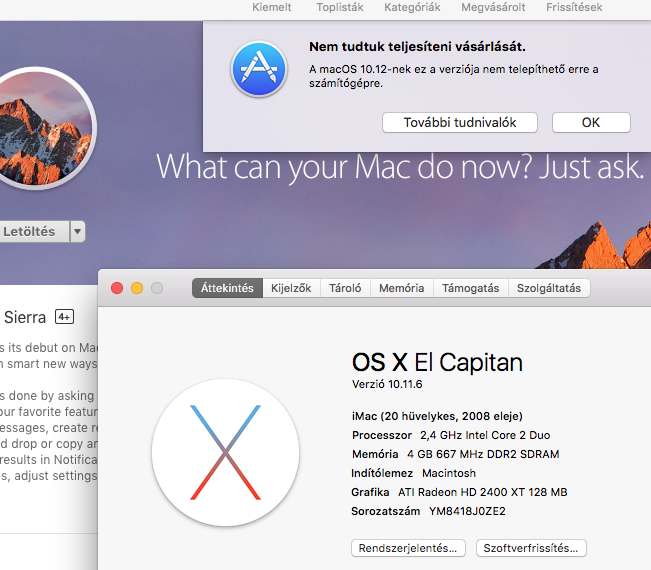Click iMac (20 hüvelykes, 2008 eleje) text
The image size is (651, 570).
point(437,416)
